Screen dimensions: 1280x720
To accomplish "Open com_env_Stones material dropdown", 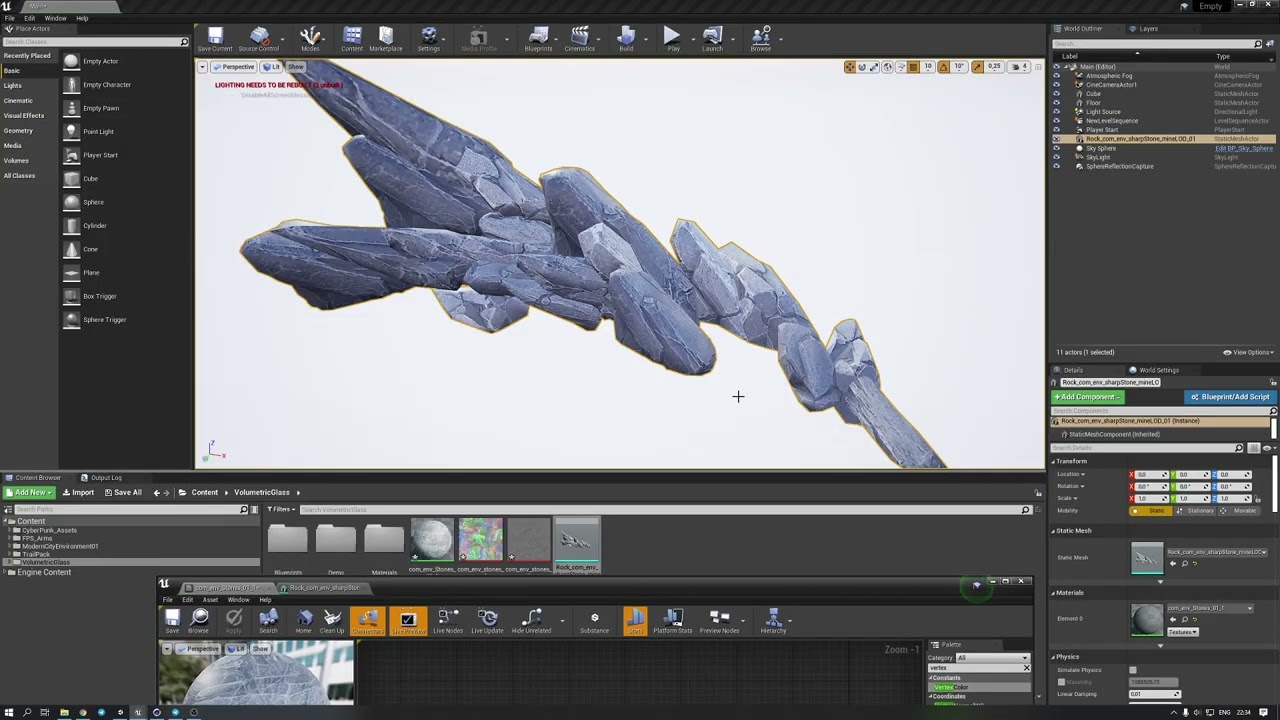I will pyautogui.click(x=1210, y=608).
